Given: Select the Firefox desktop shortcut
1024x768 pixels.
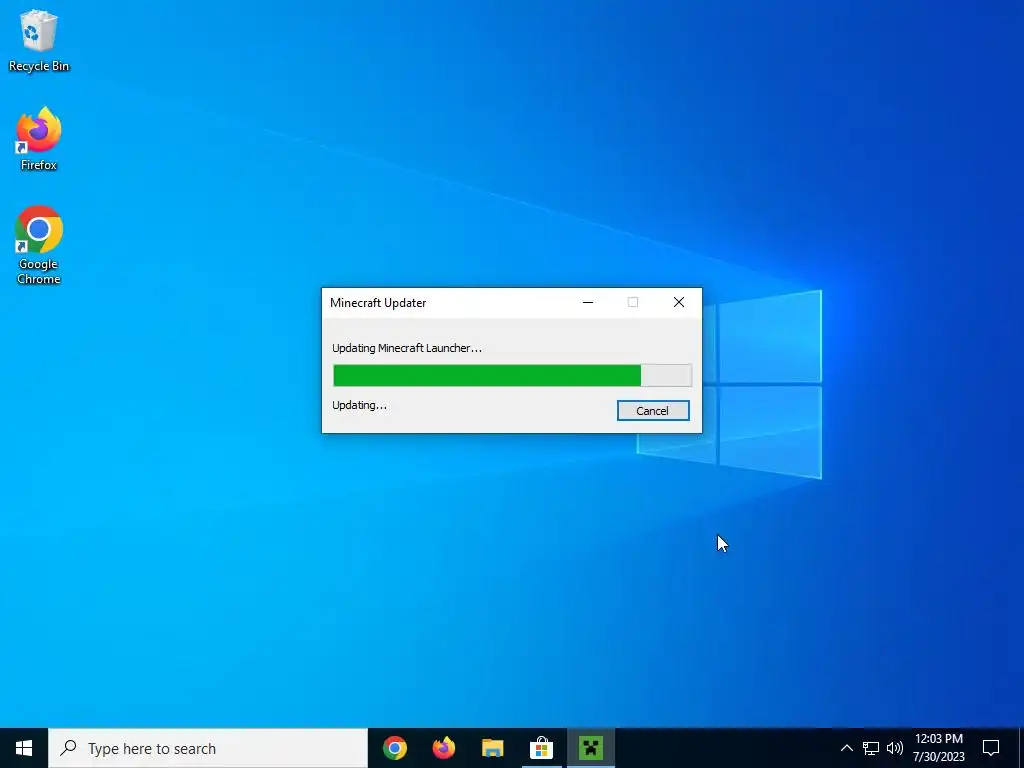Looking at the screenshot, I should pyautogui.click(x=39, y=138).
